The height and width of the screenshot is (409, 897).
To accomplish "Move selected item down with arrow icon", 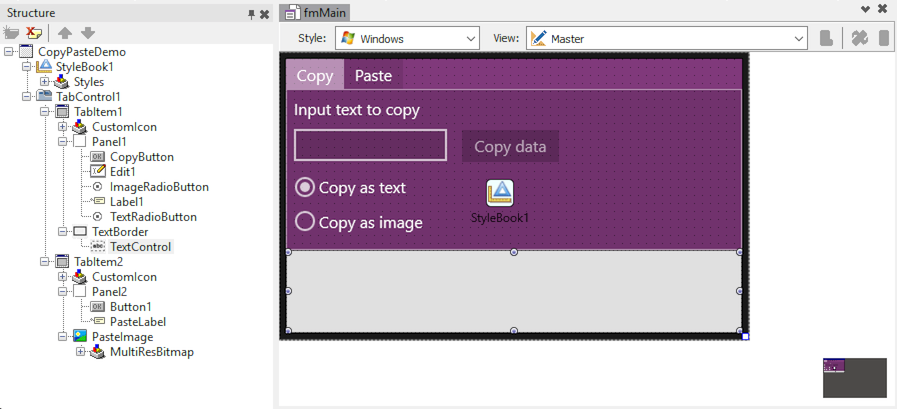I will [x=88, y=33].
